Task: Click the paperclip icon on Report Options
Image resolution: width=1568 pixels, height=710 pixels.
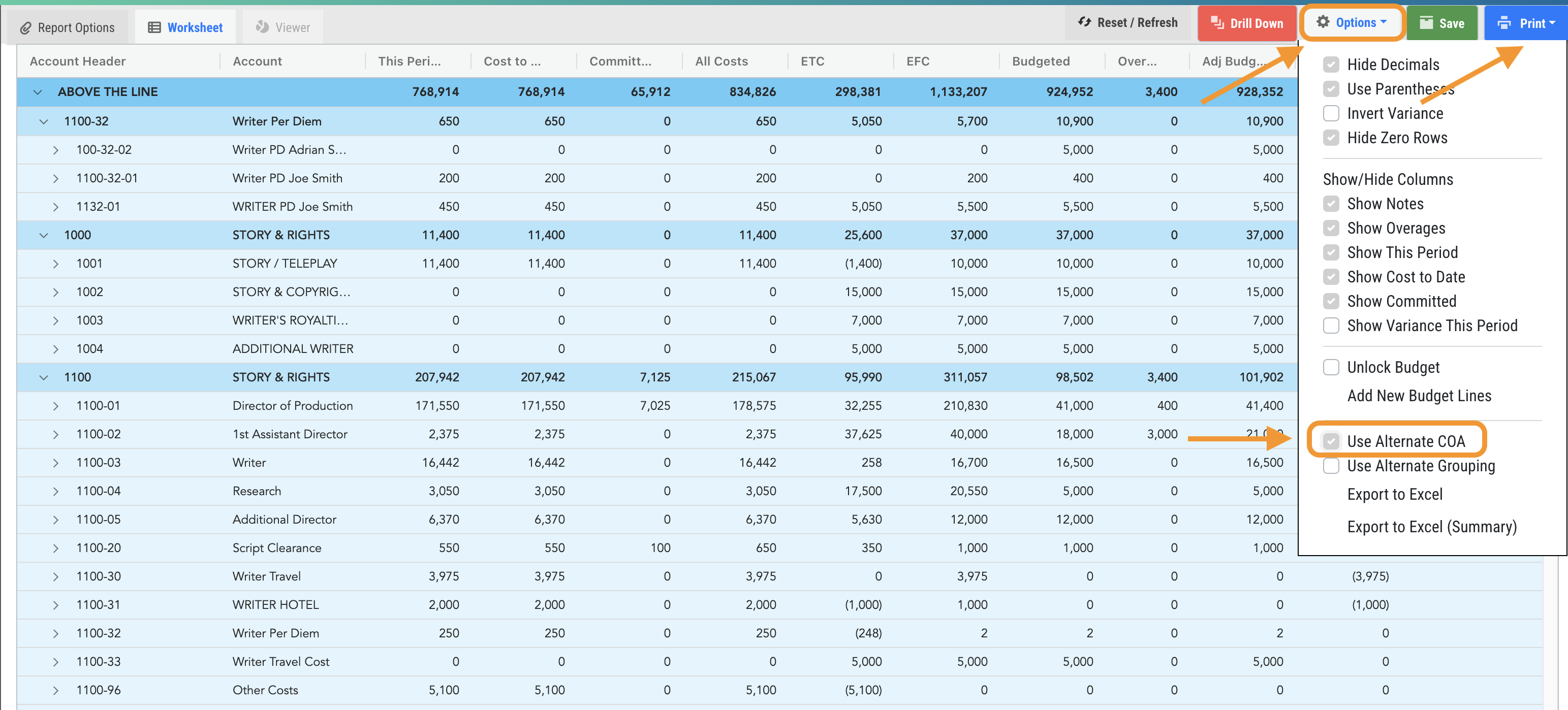Action: click(25, 28)
